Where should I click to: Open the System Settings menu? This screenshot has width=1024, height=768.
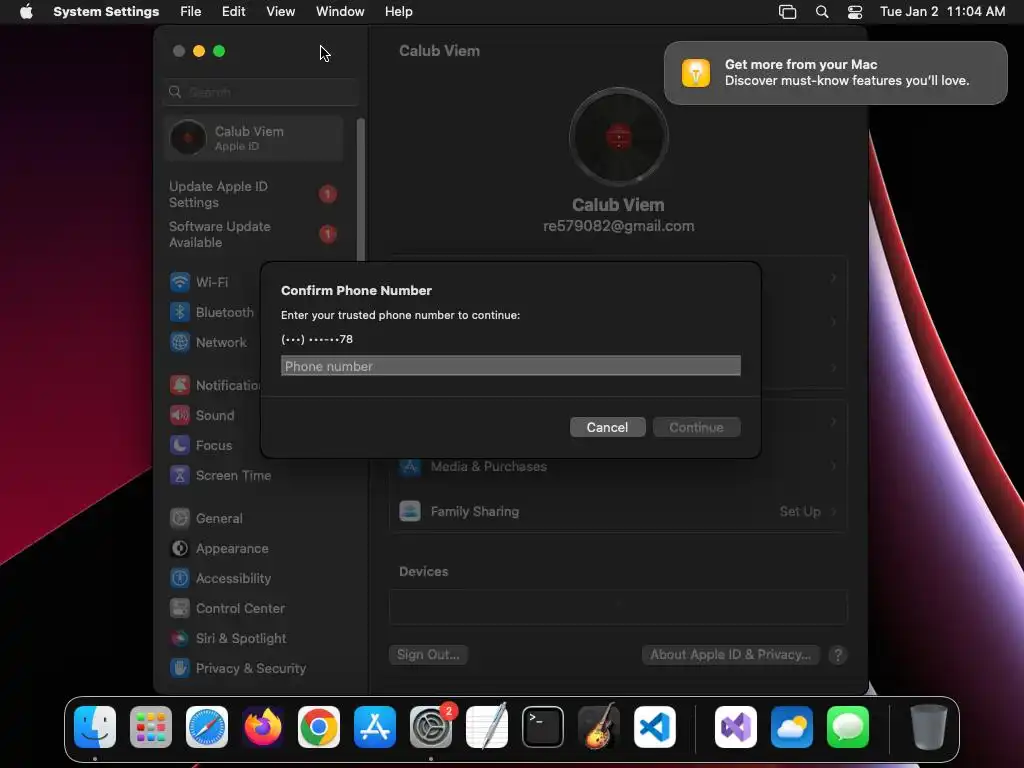pos(106,12)
